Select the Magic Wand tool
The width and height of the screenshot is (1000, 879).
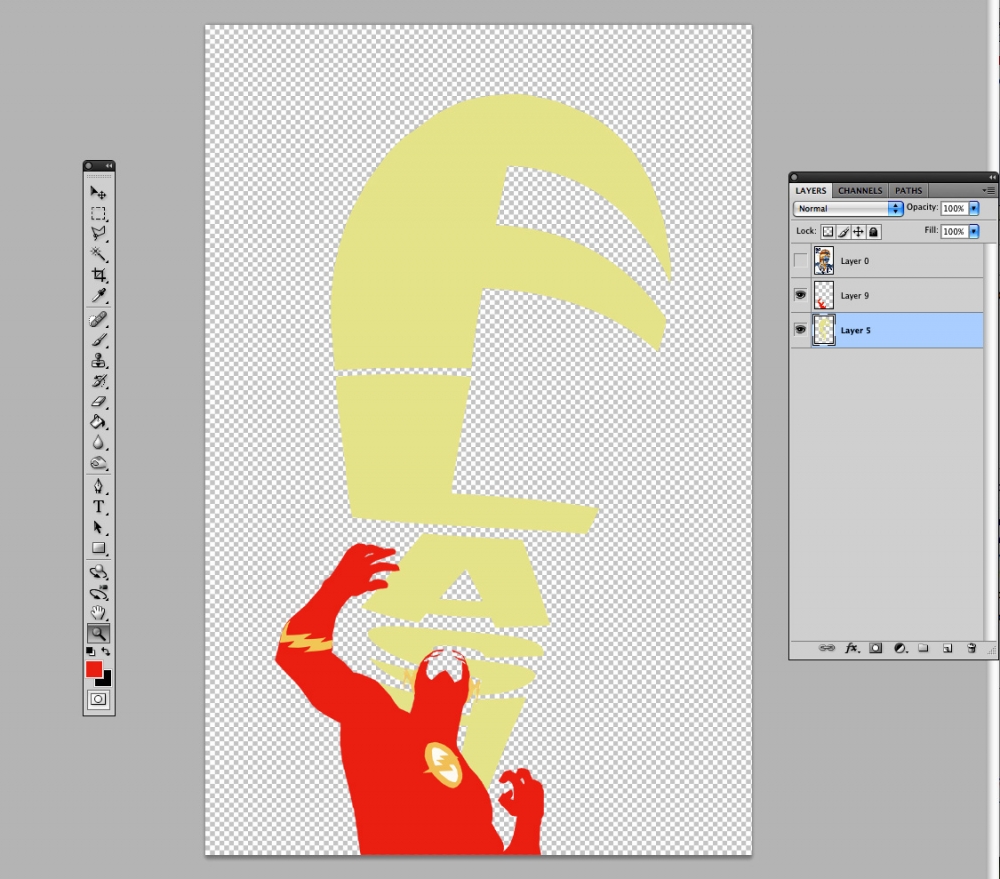point(98,255)
